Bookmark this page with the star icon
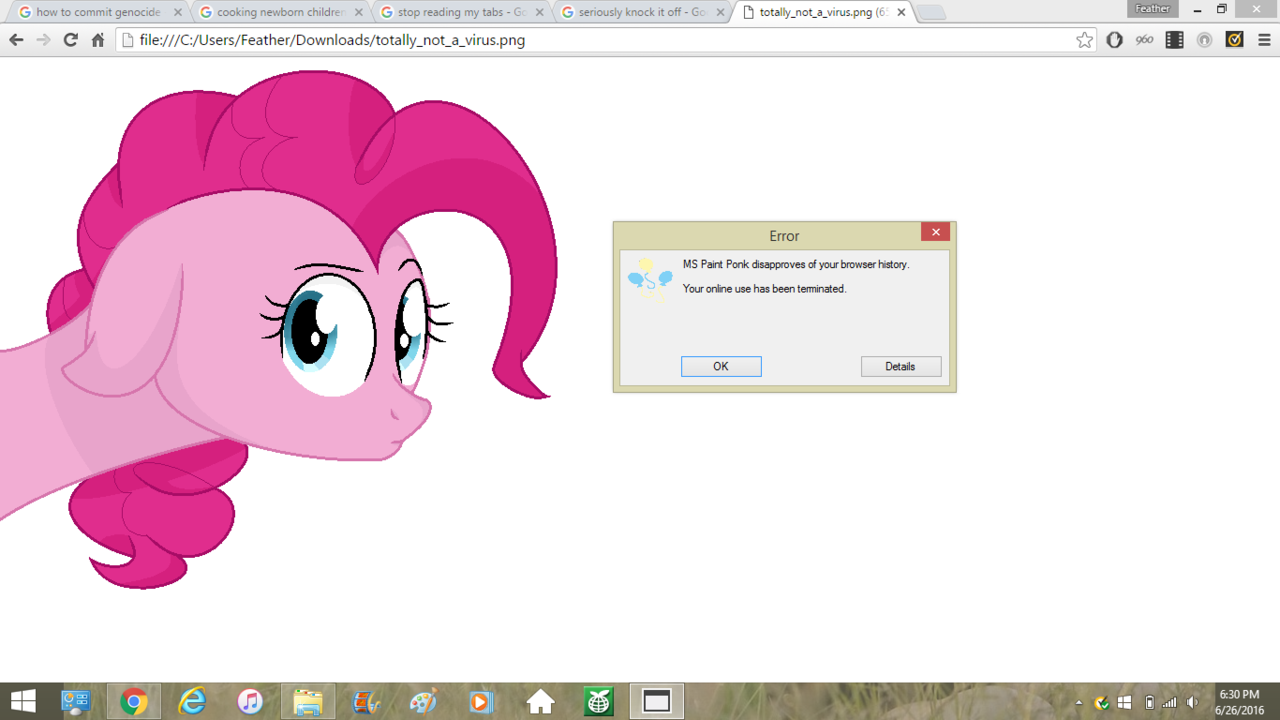Screen dimensions: 1280x720 click(1085, 40)
